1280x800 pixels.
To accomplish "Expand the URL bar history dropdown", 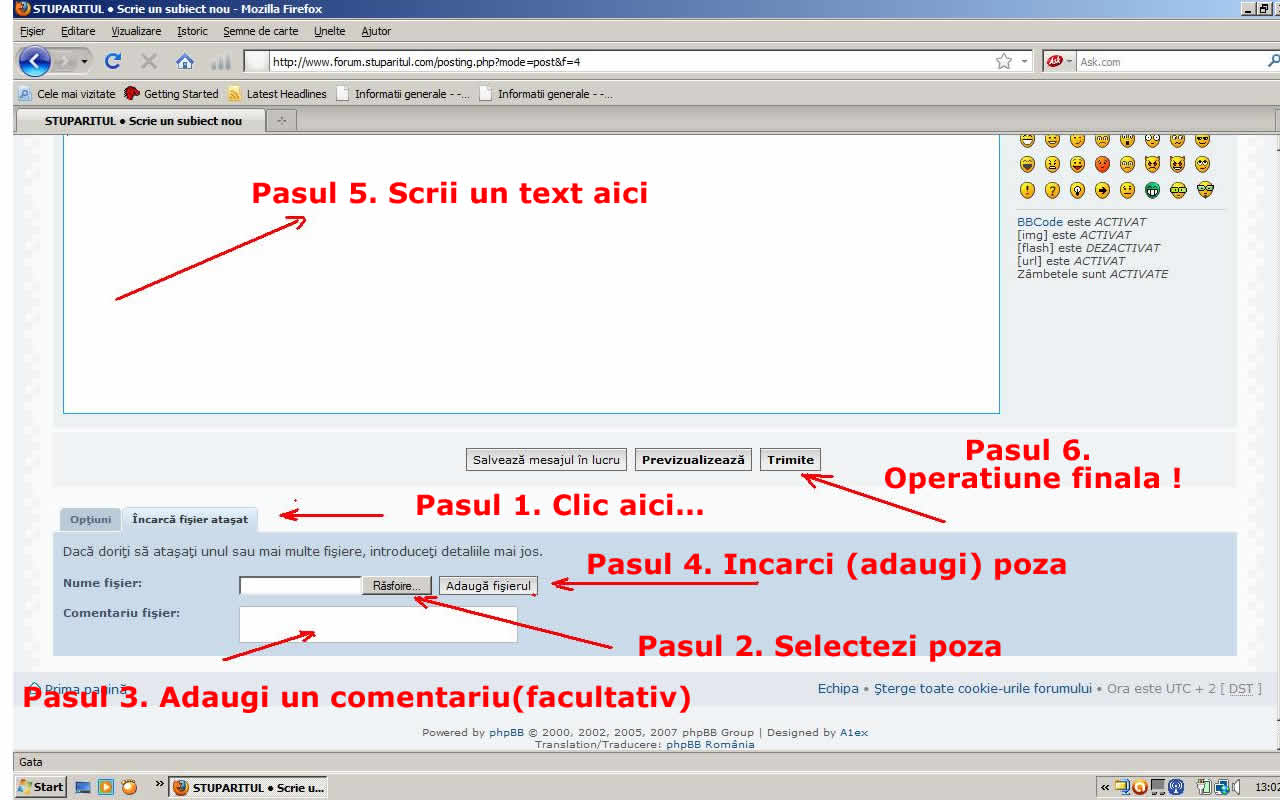I will [1024, 62].
